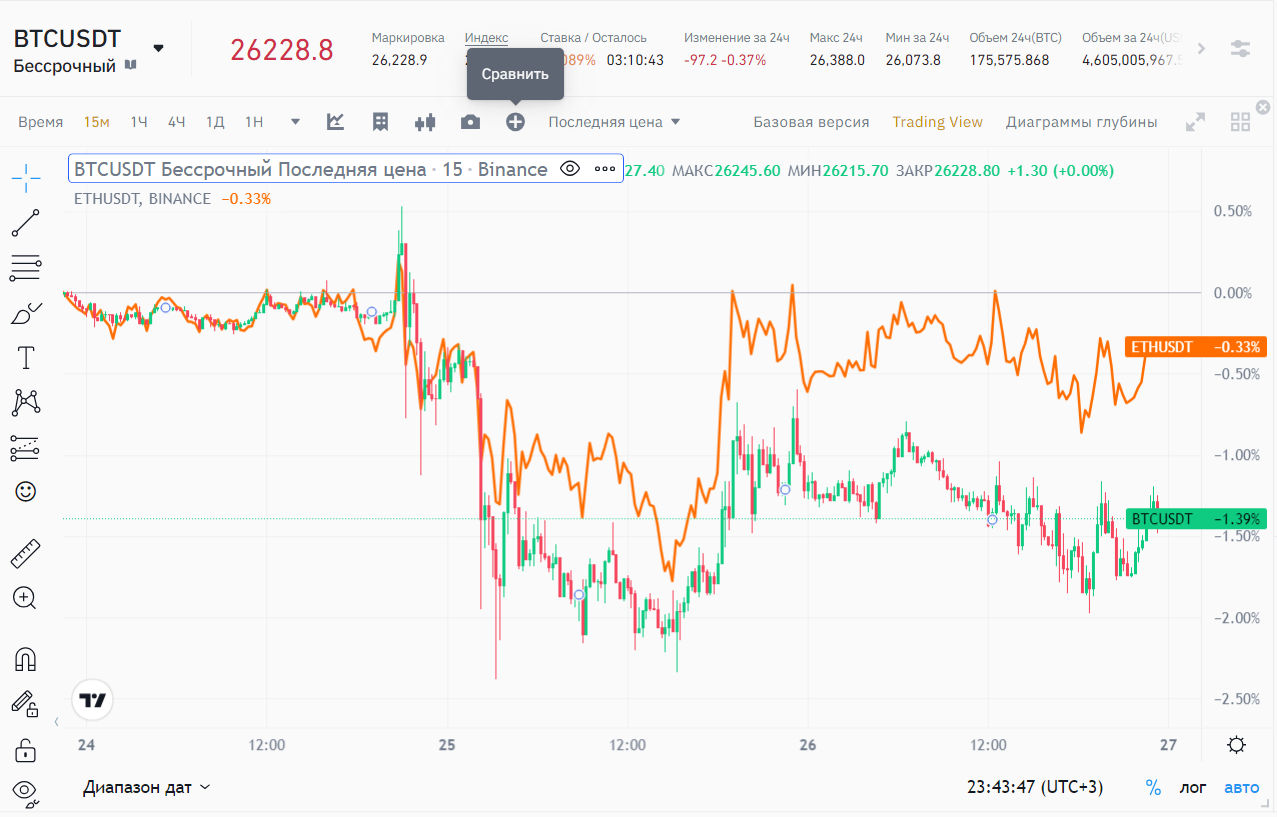This screenshot has width=1277, height=817.
Task: Select the 4Ч timeframe
Action: point(177,122)
